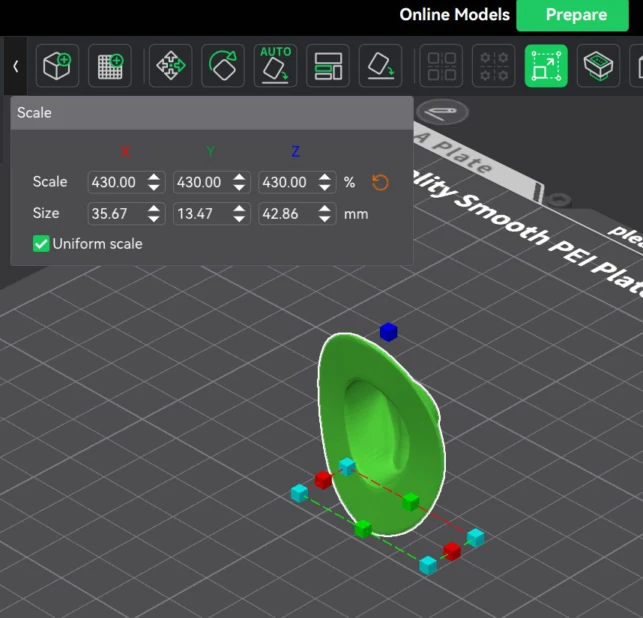Viewport: 643px width, 618px height.
Task: Increase Z Size with up arrow
Action: point(324,208)
